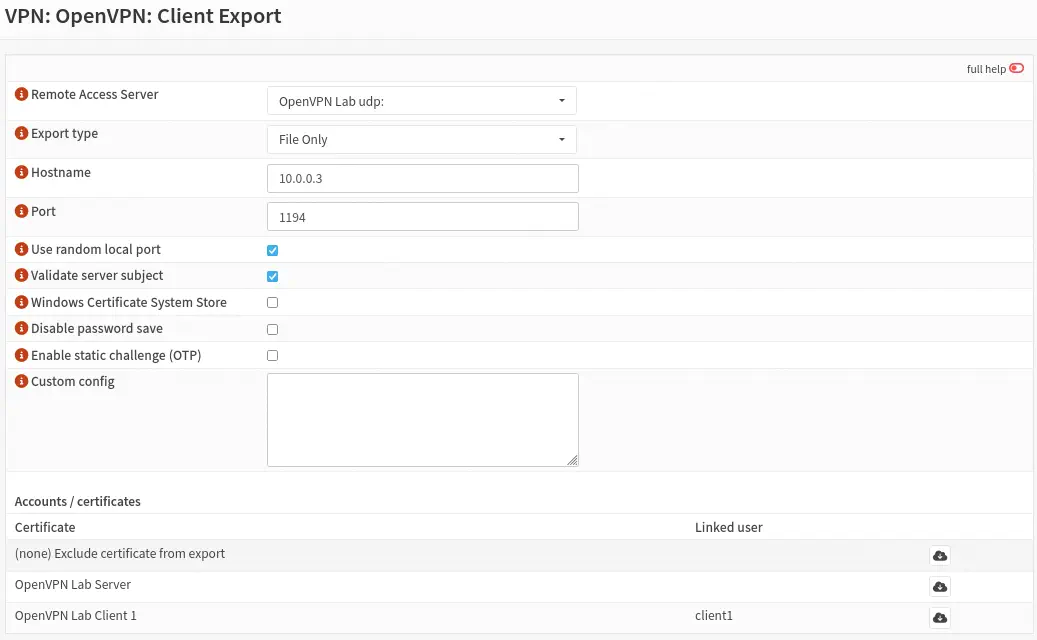Screen dimensions: 1037x640
Task: Focus the Port number field
Action: [x=422, y=217]
